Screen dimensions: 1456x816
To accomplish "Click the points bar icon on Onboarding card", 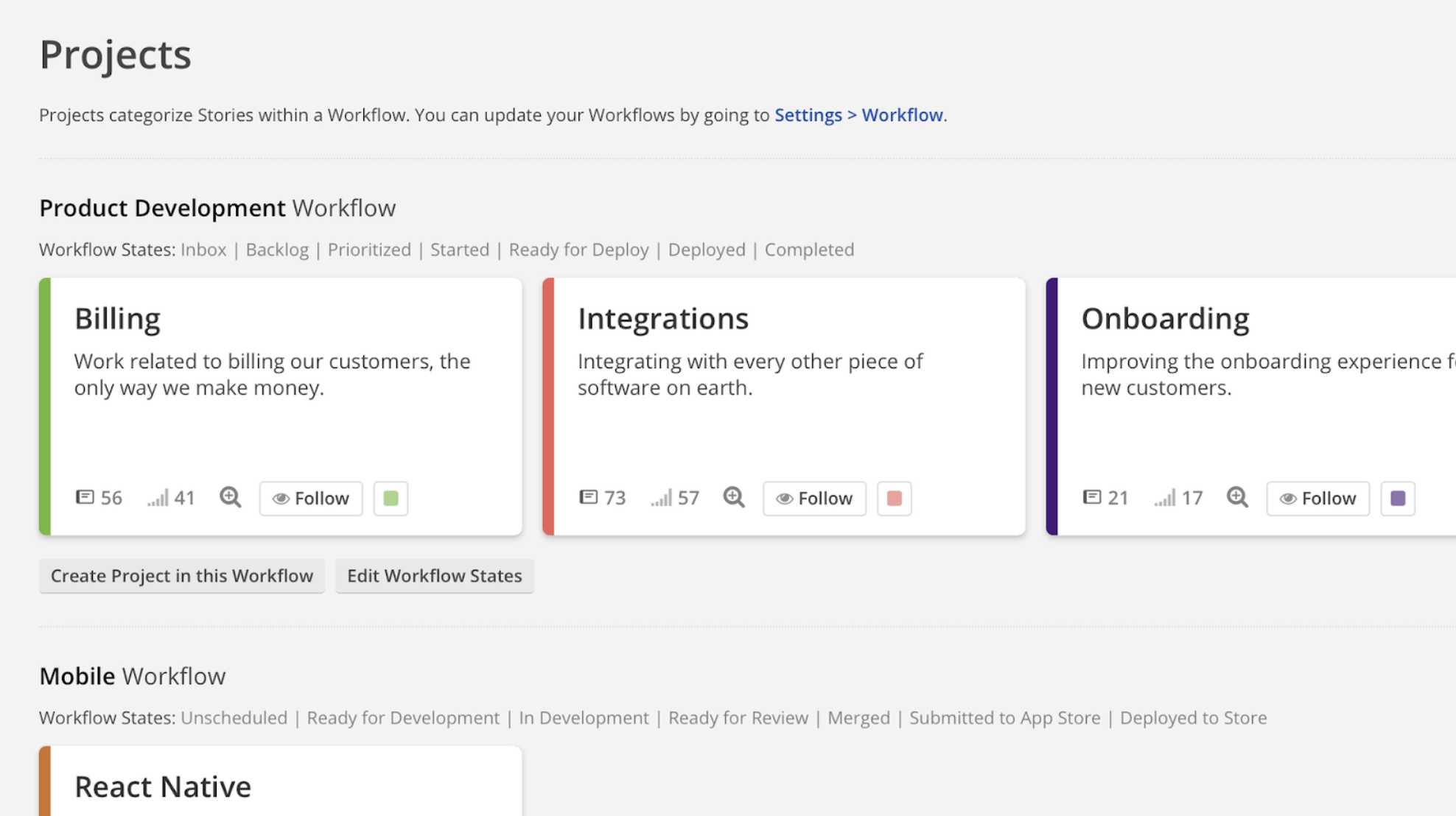I will point(1165,499).
